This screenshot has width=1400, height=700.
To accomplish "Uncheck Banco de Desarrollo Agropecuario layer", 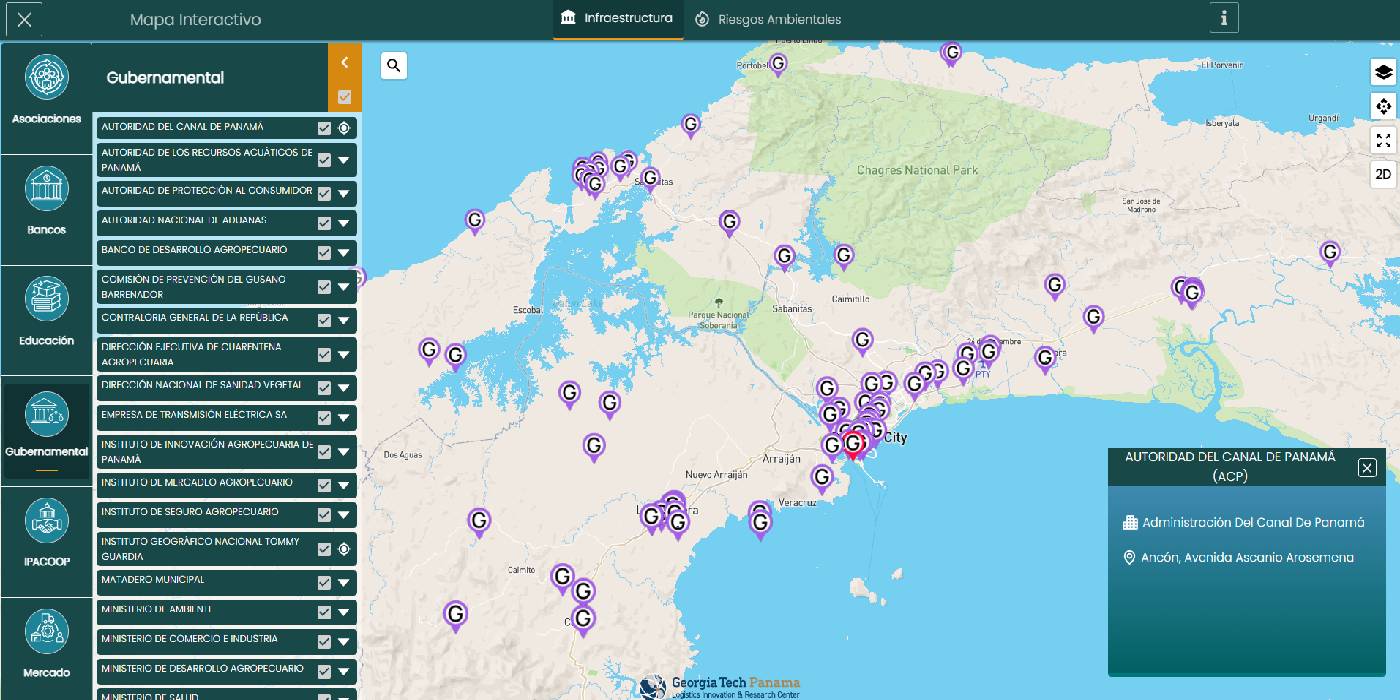I will click(x=324, y=253).
